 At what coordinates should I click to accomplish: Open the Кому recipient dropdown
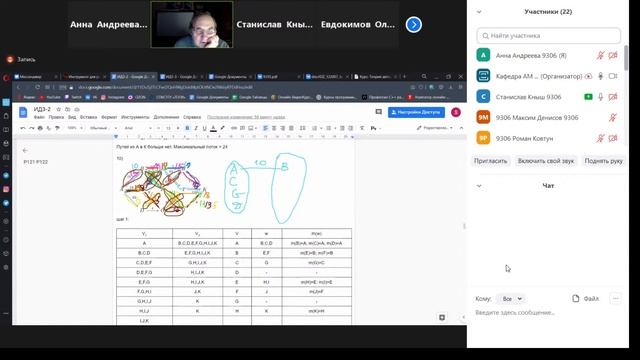point(512,299)
